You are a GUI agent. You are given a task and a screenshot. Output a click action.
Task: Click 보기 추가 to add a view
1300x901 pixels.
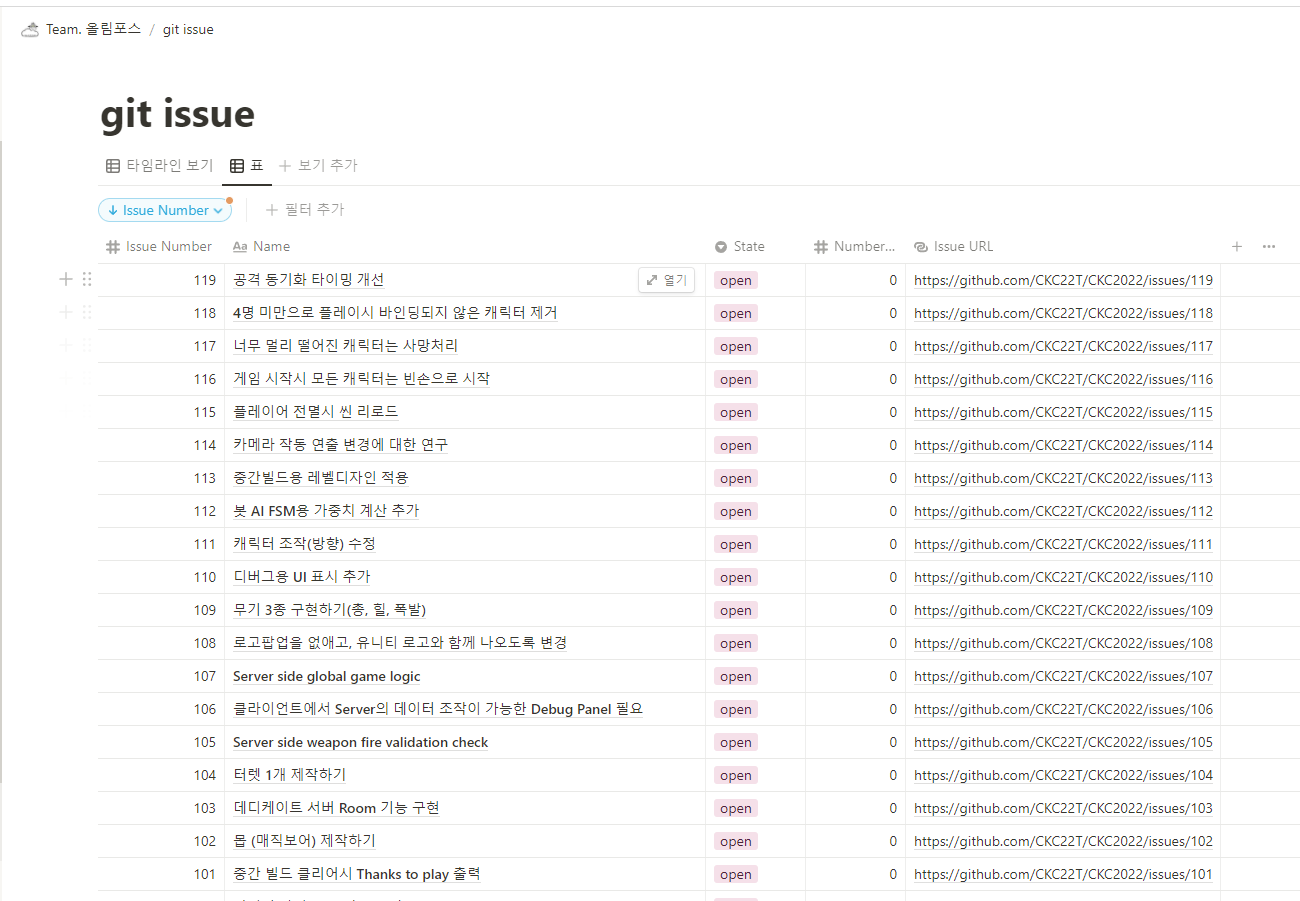[318, 166]
